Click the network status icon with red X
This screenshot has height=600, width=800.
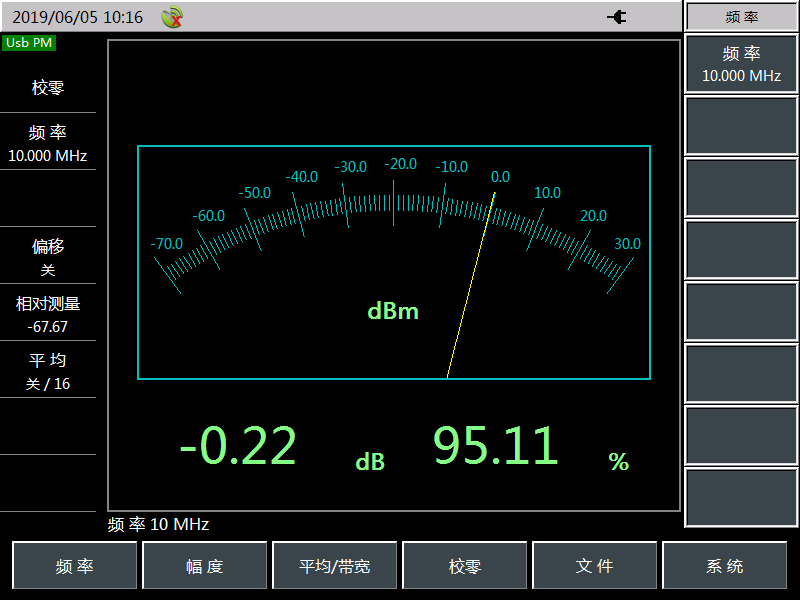click(170, 17)
